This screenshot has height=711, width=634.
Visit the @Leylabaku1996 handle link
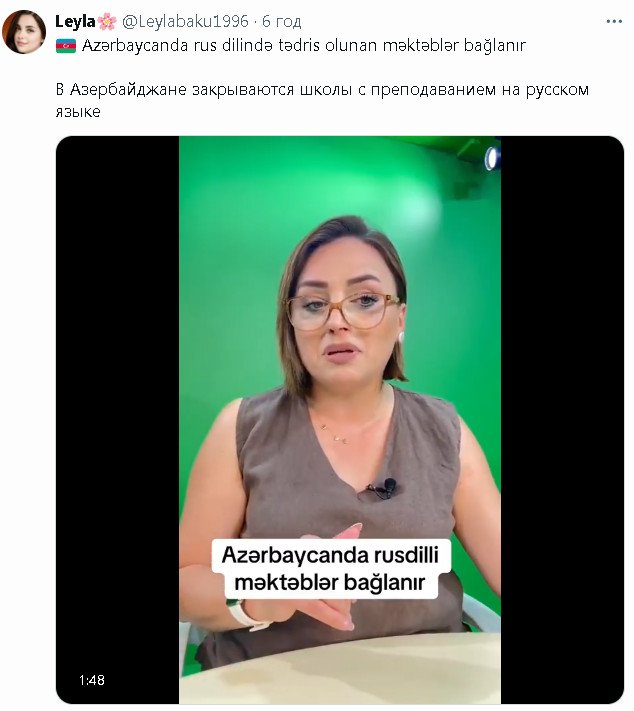pos(185,21)
